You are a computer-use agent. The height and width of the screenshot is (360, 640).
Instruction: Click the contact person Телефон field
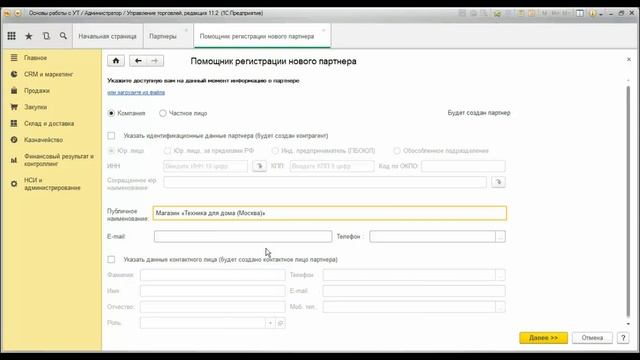tap(409, 275)
